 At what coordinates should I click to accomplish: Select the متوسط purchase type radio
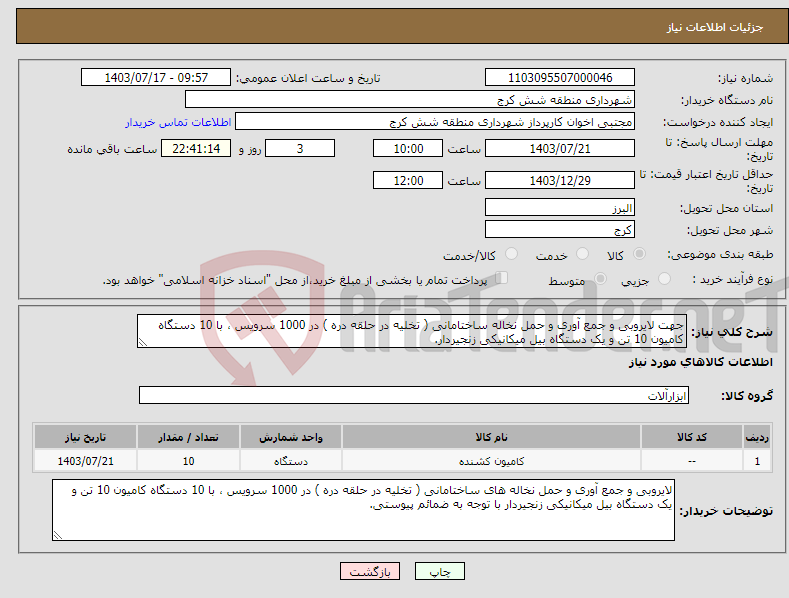point(600,278)
